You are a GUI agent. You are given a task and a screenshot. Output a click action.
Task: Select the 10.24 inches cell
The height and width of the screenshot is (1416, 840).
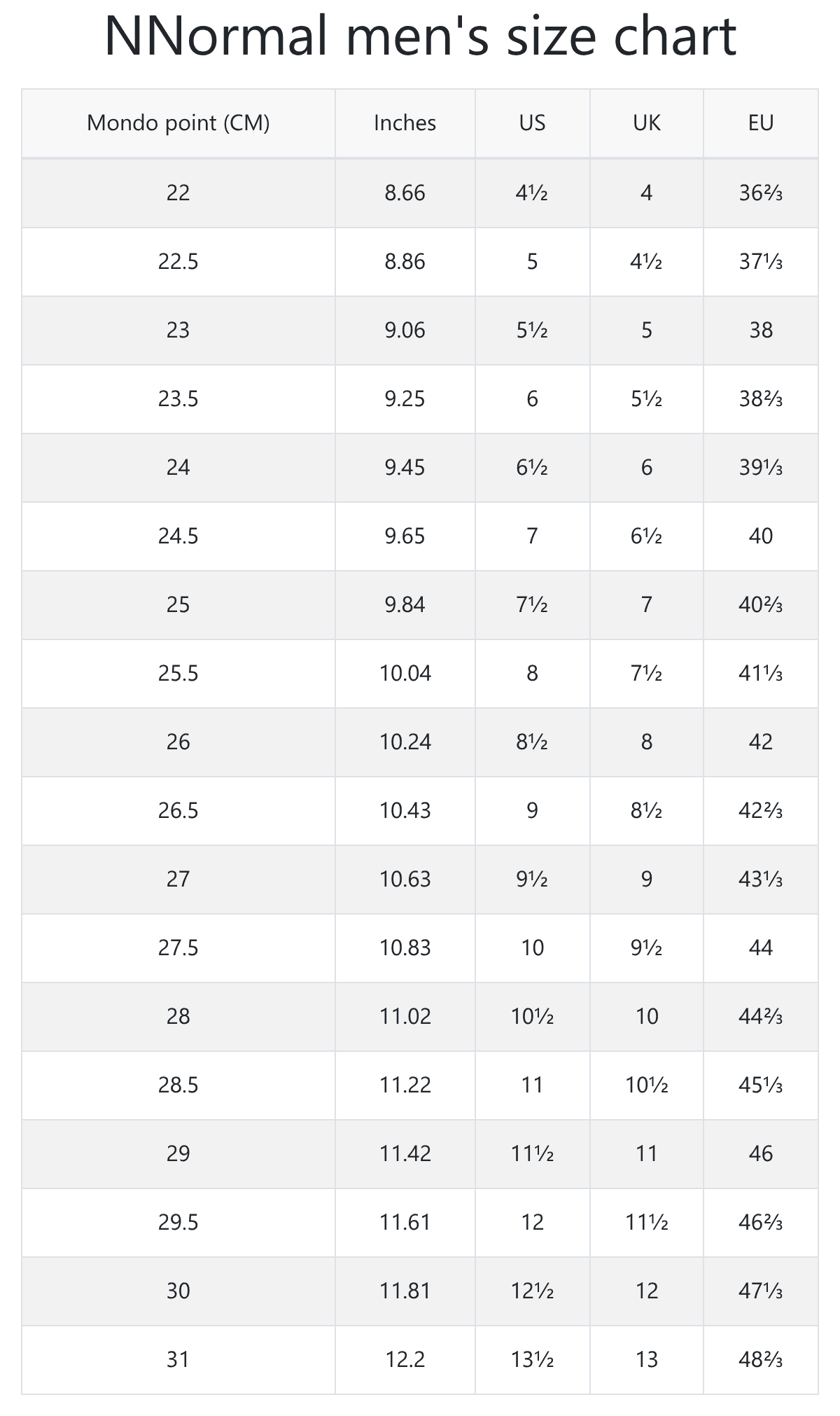pyautogui.click(x=405, y=742)
